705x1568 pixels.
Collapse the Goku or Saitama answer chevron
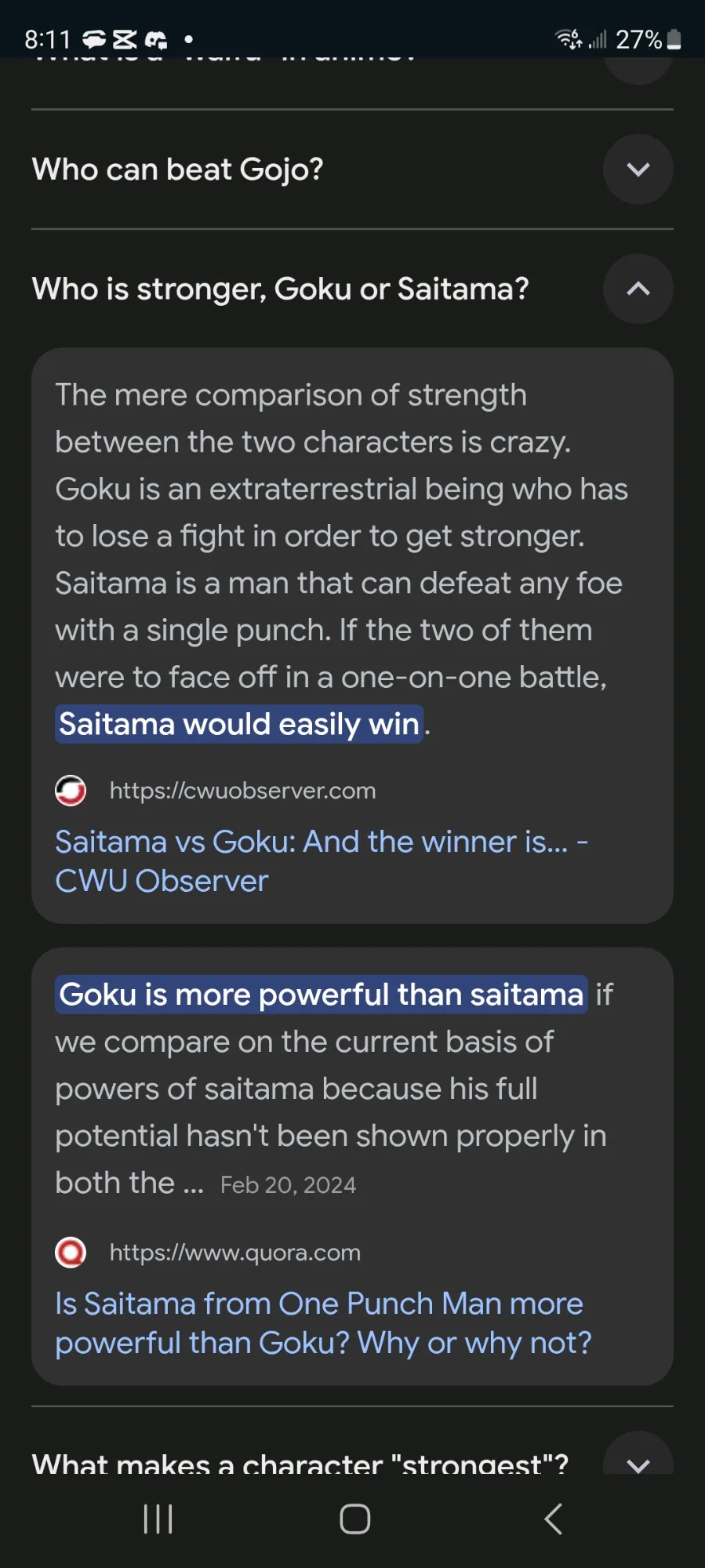[x=638, y=289]
